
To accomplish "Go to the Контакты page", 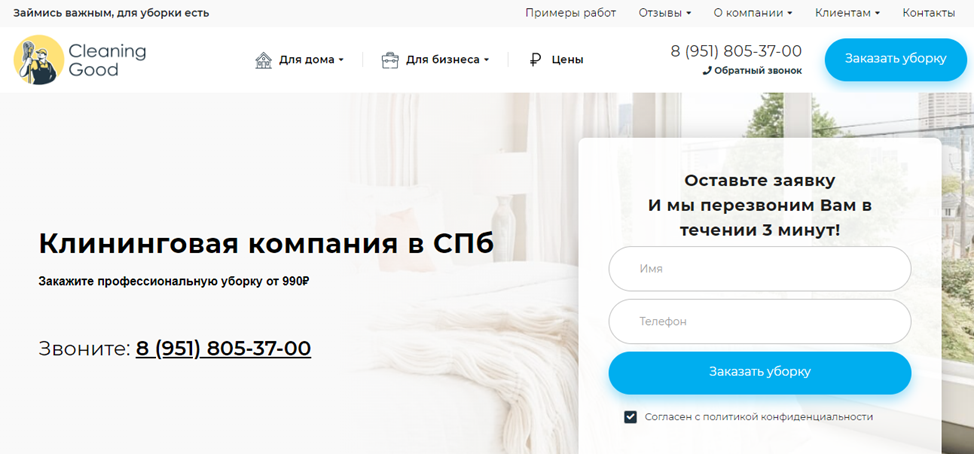I will [x=929, y=13].
